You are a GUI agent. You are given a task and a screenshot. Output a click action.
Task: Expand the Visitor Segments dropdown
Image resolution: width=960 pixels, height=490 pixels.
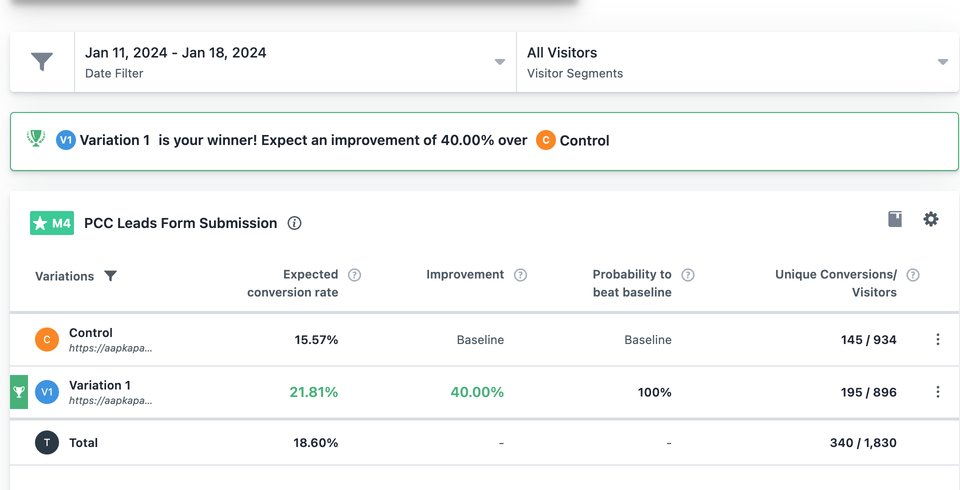[x=736, y=62]
